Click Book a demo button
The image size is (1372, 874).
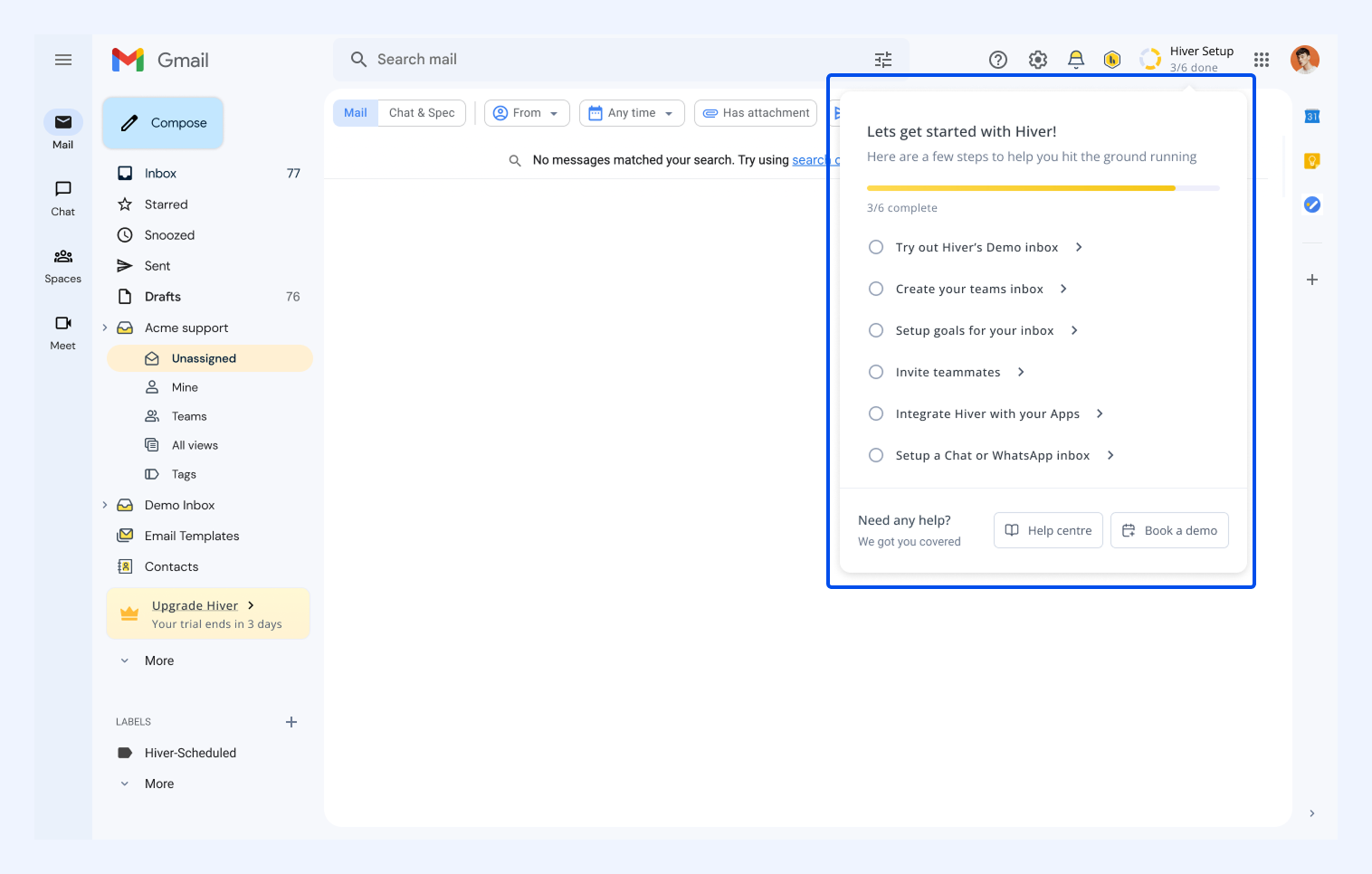[1169, 530]
